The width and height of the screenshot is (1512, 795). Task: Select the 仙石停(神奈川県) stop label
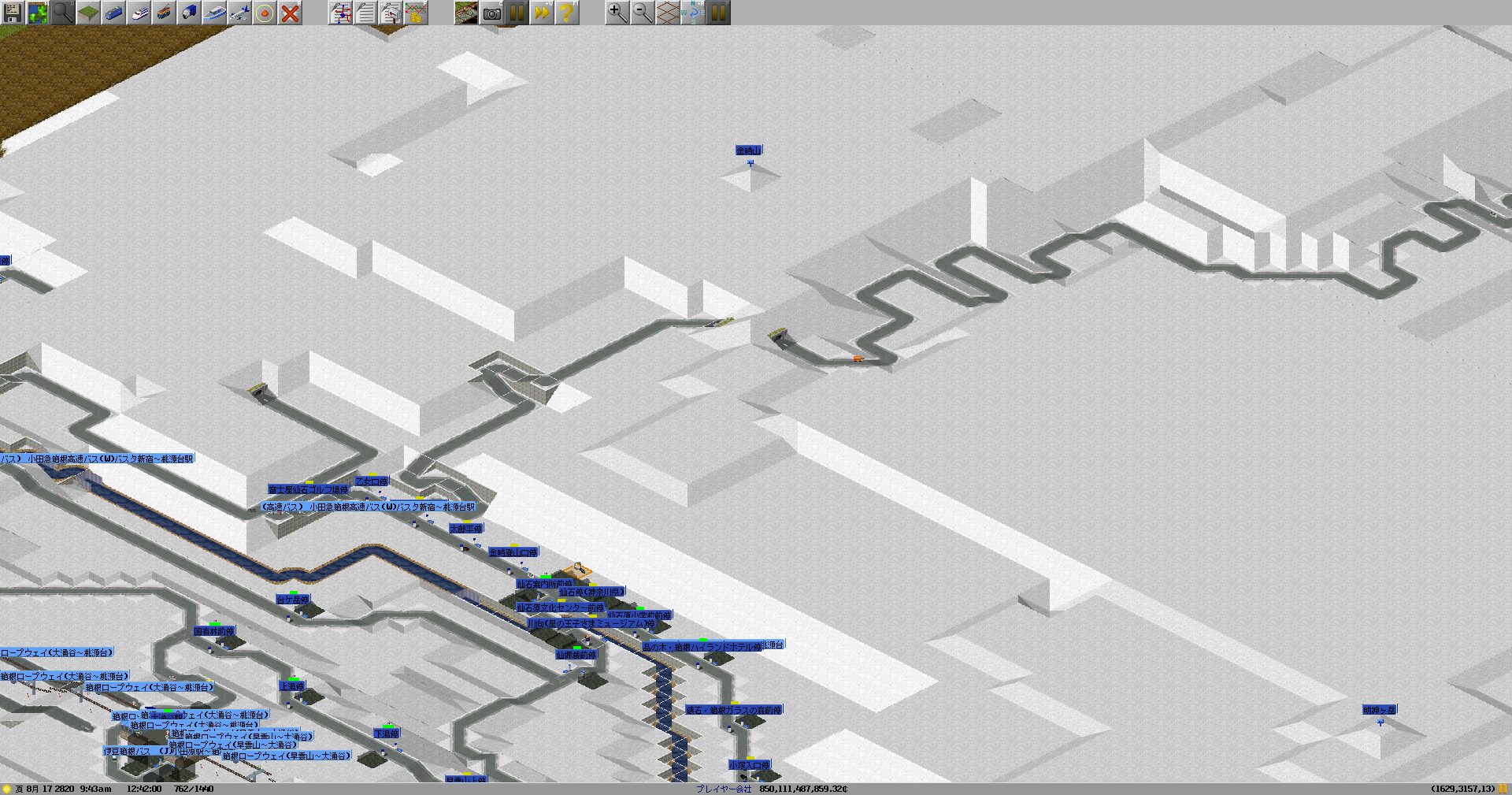(591, 592)
